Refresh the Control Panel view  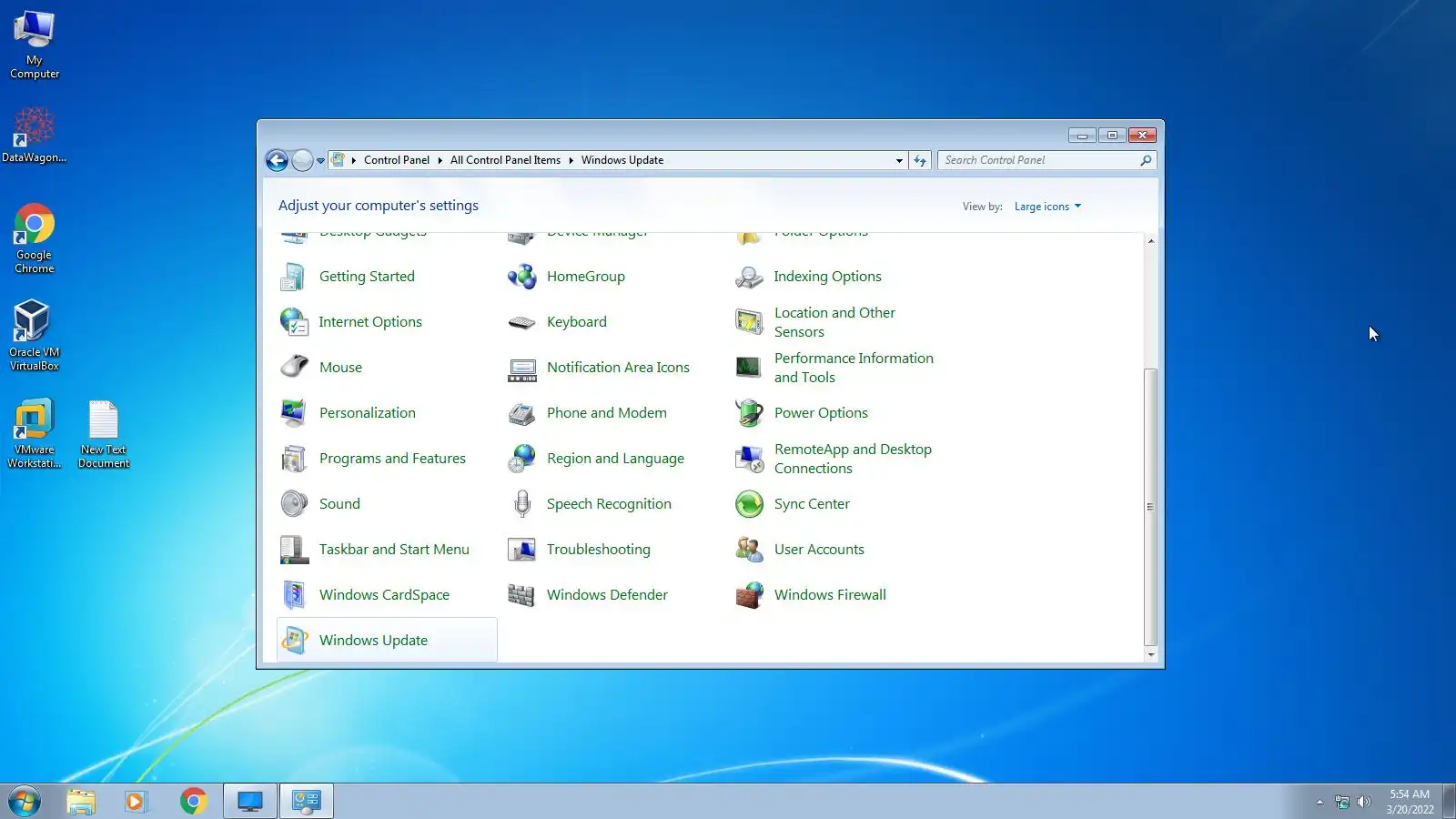coord(920,160)
